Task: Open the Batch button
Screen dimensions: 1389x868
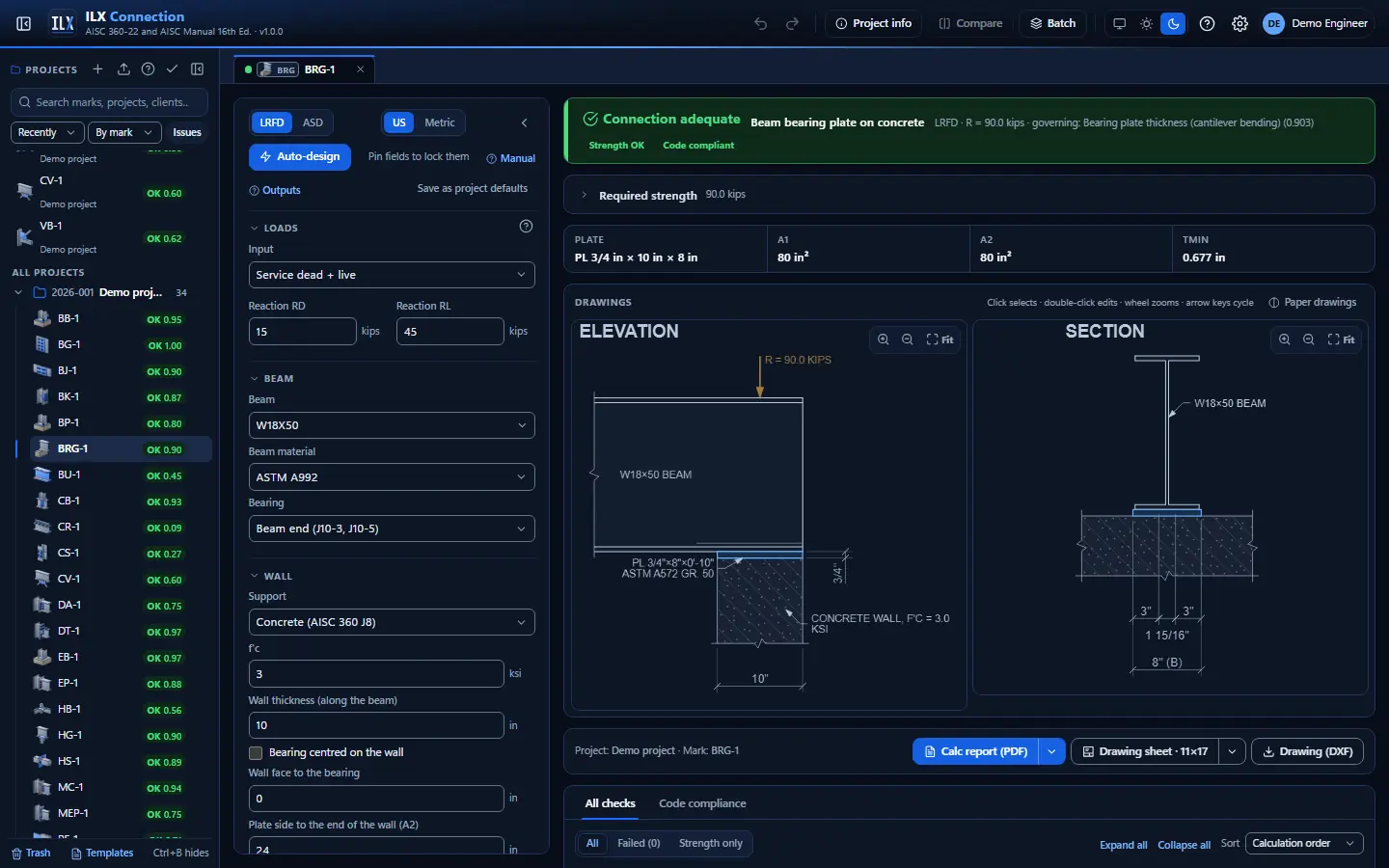Action: click(1052, 23)
